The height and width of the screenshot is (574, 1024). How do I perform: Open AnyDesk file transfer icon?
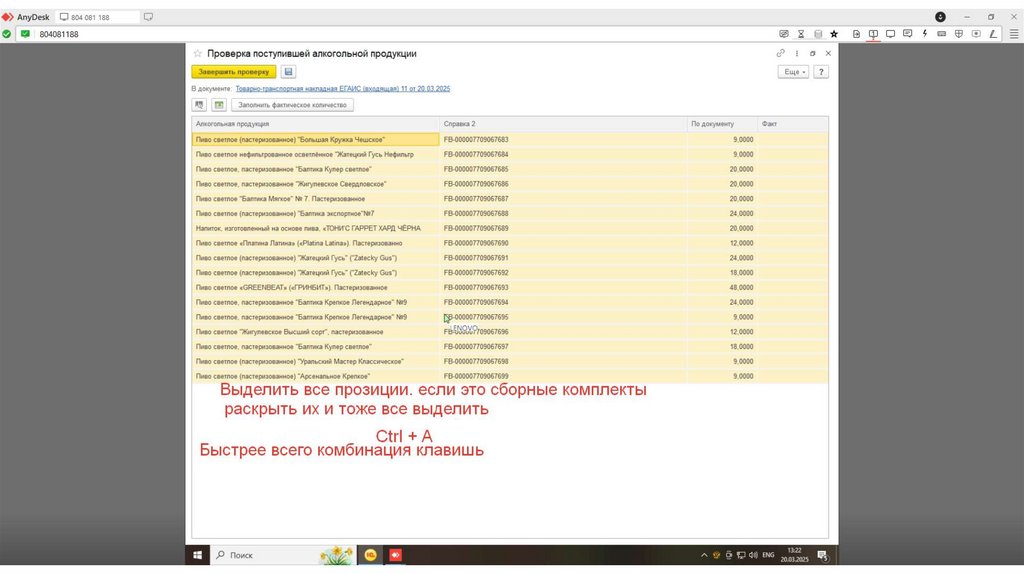856,34
